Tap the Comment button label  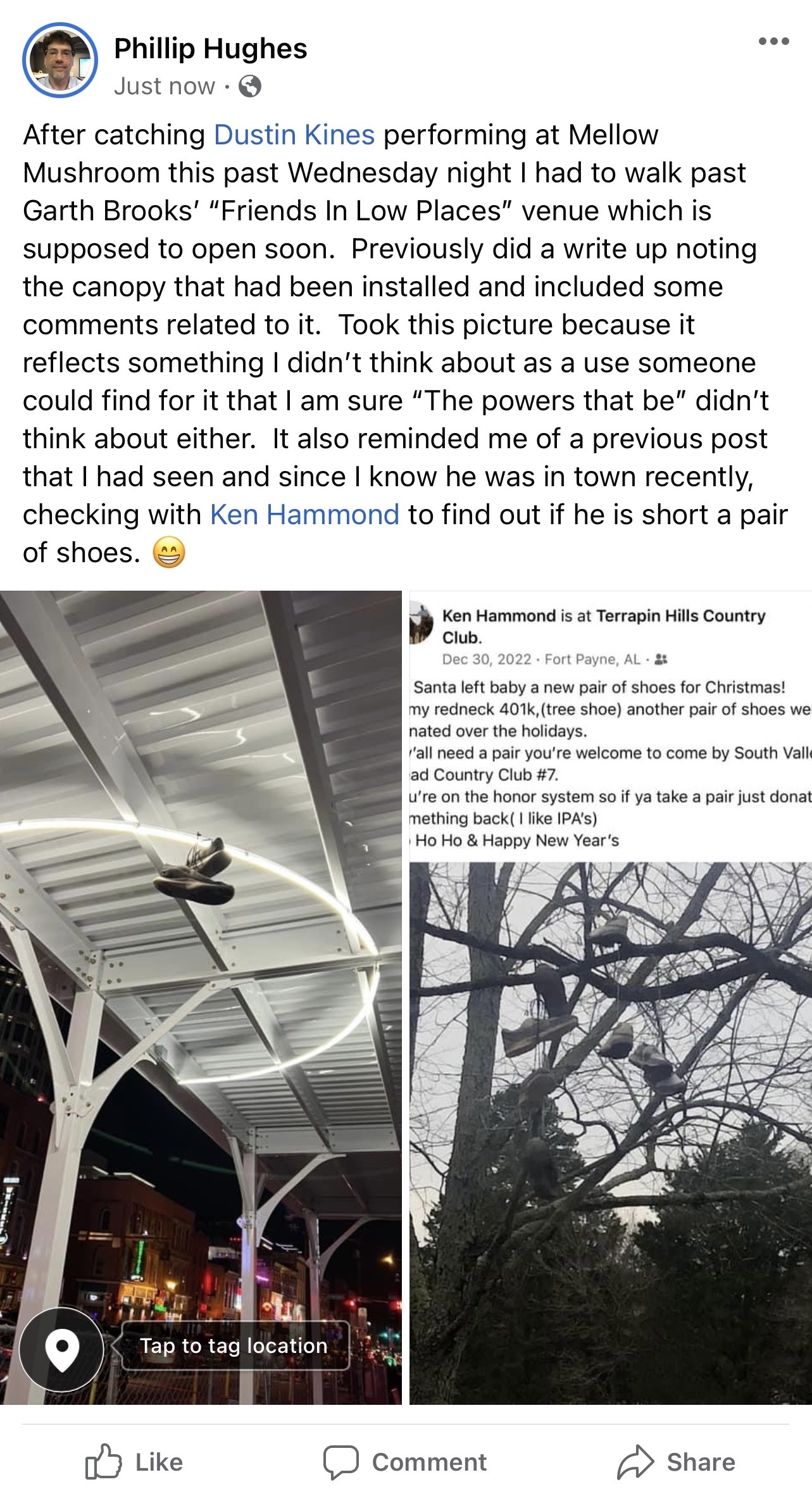coord(429,1462)
